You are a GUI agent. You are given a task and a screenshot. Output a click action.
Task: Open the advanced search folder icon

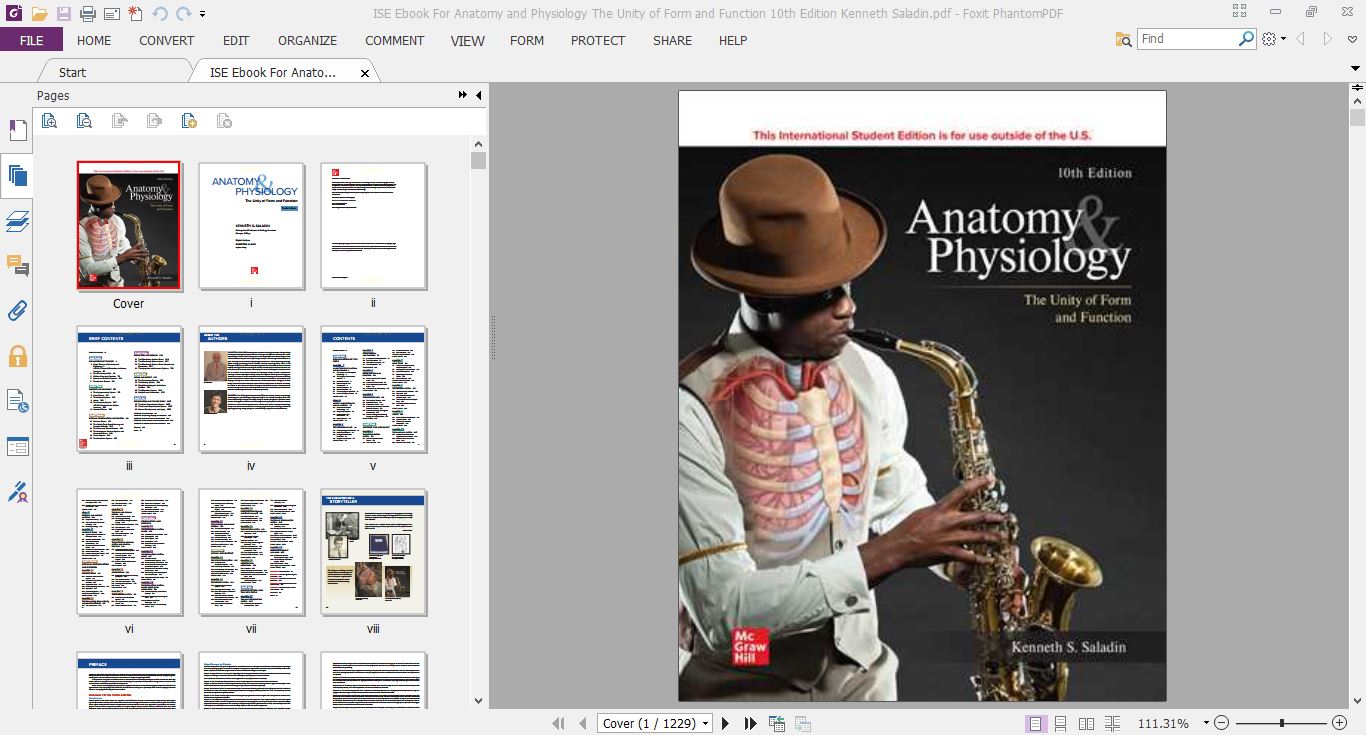click(1124, 39)
